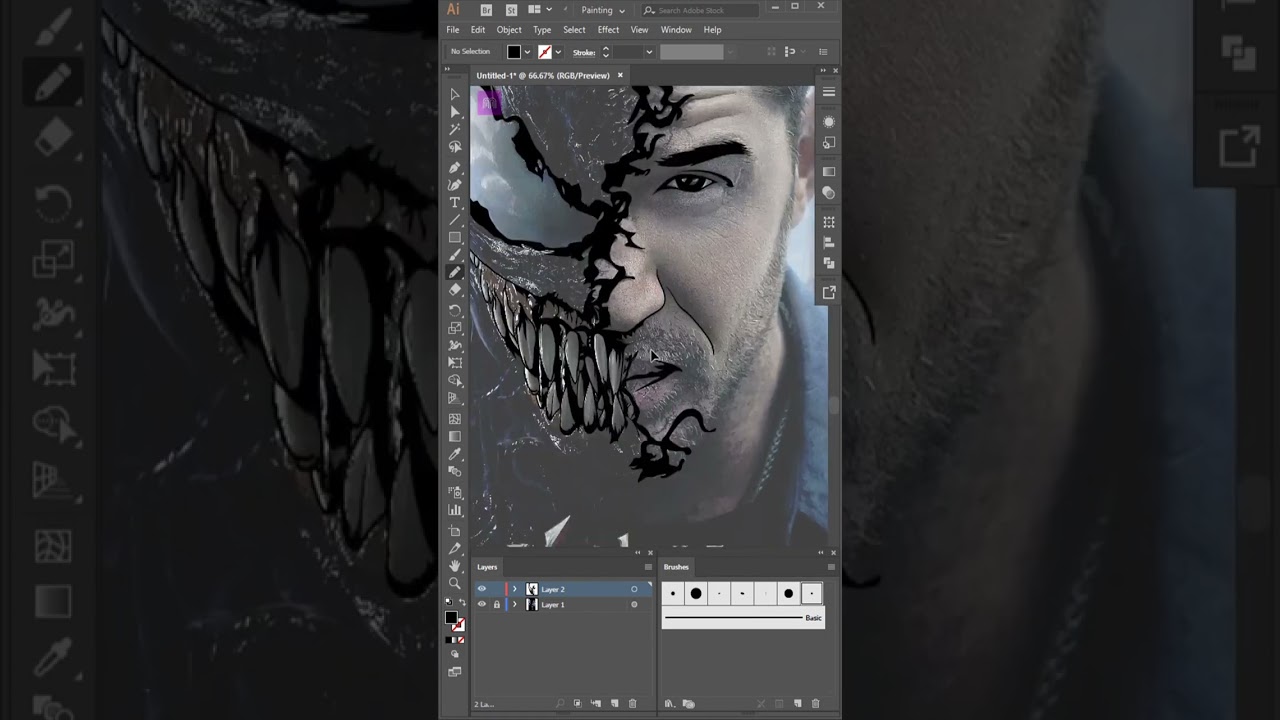
Task: Delete the selected layer with trash icon
Action: (632, 704)
